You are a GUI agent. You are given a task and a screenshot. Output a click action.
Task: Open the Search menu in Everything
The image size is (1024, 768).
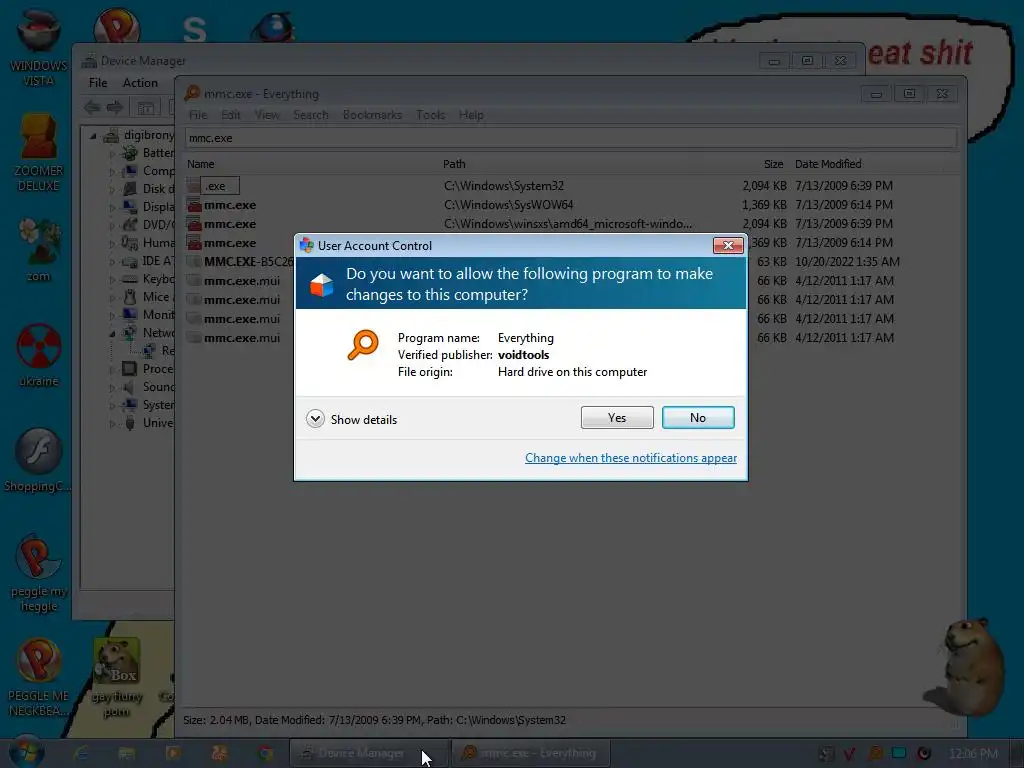coord(311,115)
